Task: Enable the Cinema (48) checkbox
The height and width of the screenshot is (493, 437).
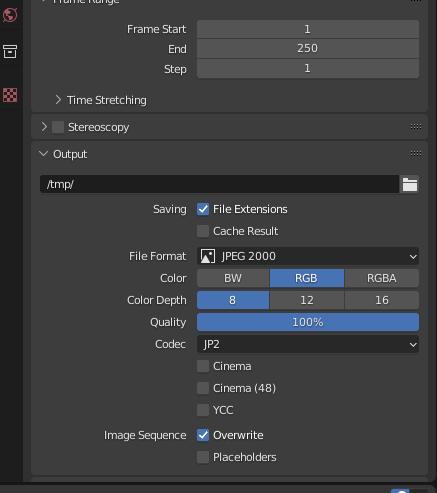Action: coord(203,388)
